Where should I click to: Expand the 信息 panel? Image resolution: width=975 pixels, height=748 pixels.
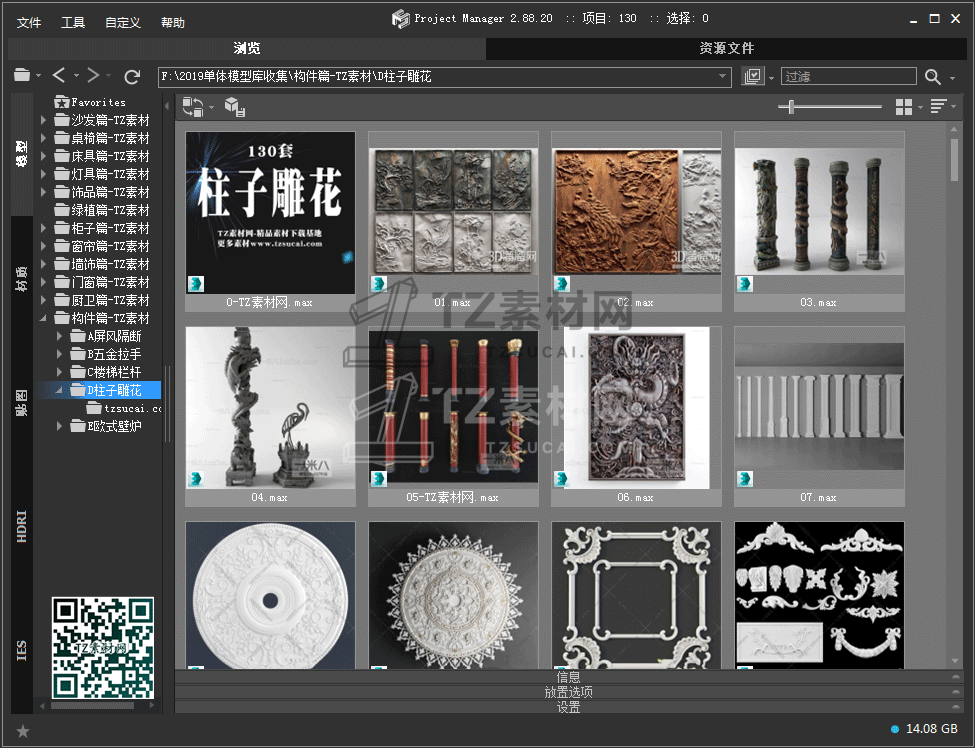[x=568, y=677]
